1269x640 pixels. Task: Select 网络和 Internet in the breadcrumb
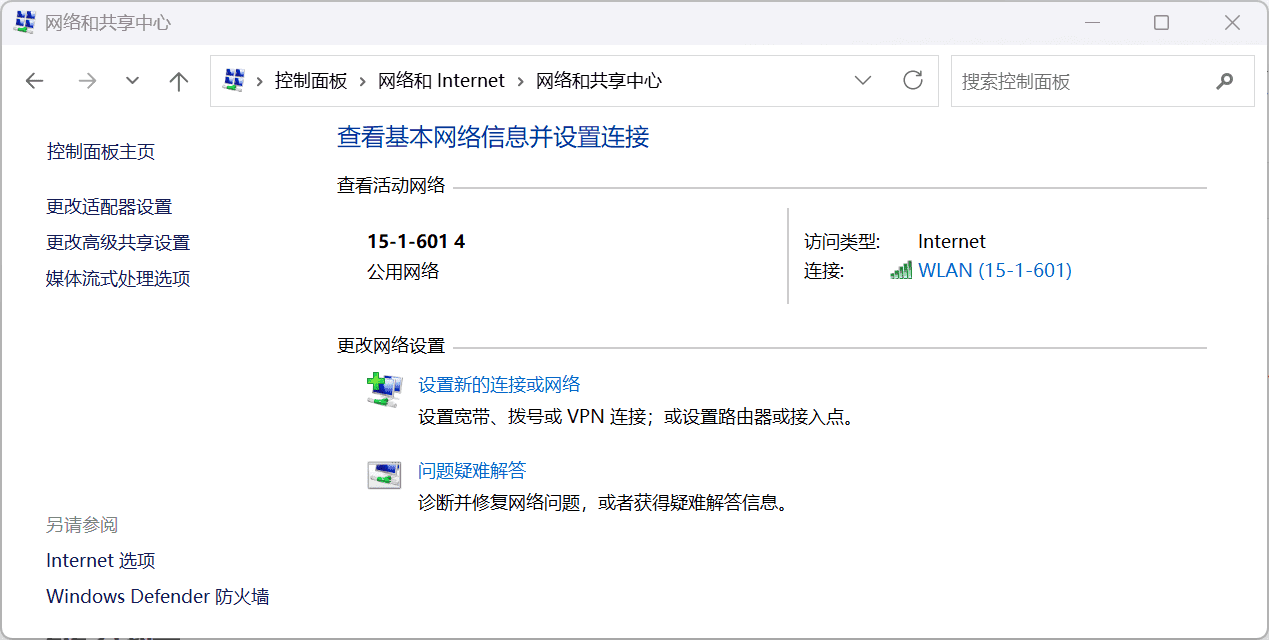point(441,81)
